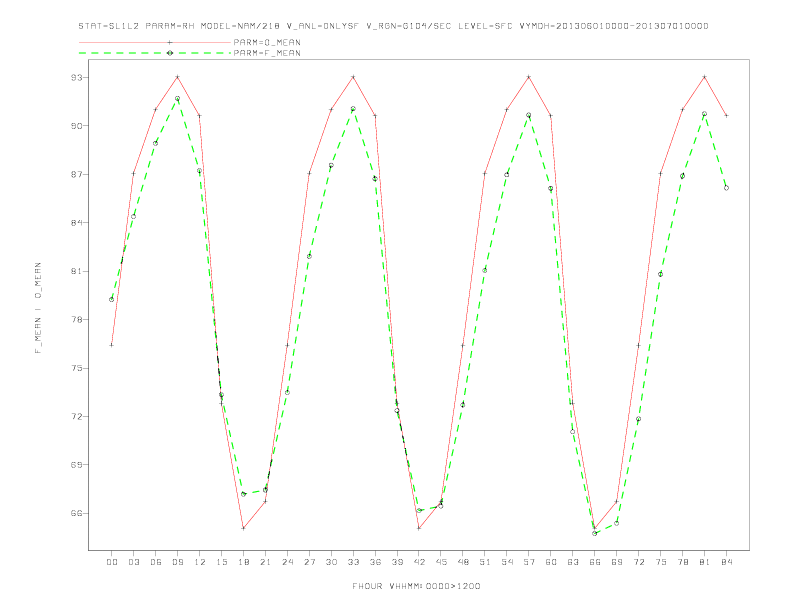This screenshot has height=612, width=792.
Task: Click x-axis tick label 57
Action: (529, 562)
